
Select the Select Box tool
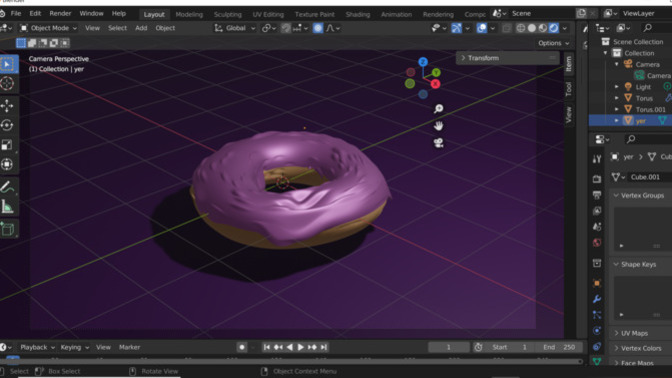[7, 64]
